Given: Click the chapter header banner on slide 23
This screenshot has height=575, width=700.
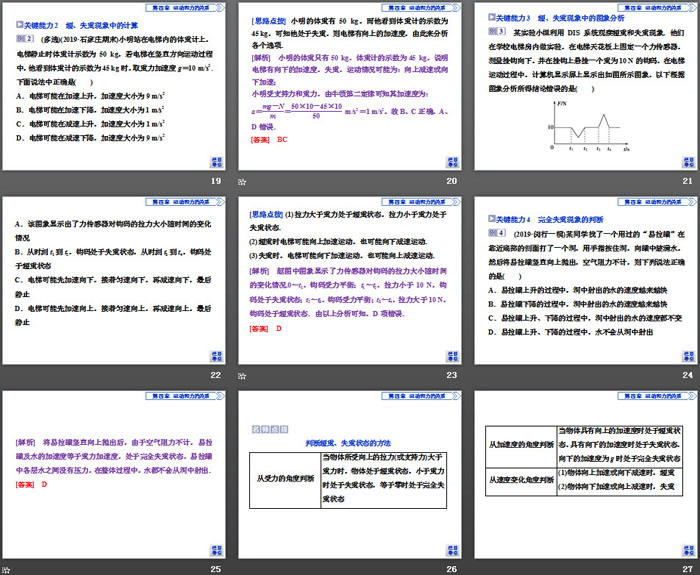Looking at the screenshot, I should click(x=421, y=202).
